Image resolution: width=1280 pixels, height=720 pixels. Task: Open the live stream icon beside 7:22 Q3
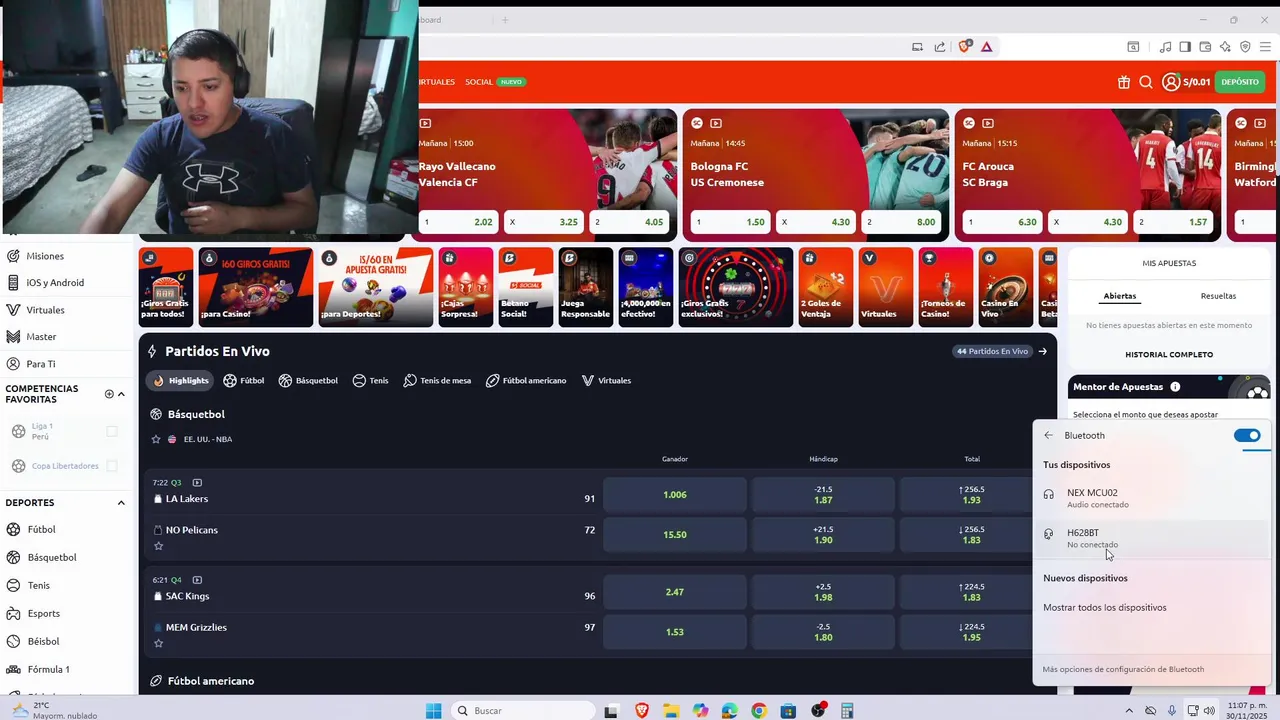click(197, 483)
